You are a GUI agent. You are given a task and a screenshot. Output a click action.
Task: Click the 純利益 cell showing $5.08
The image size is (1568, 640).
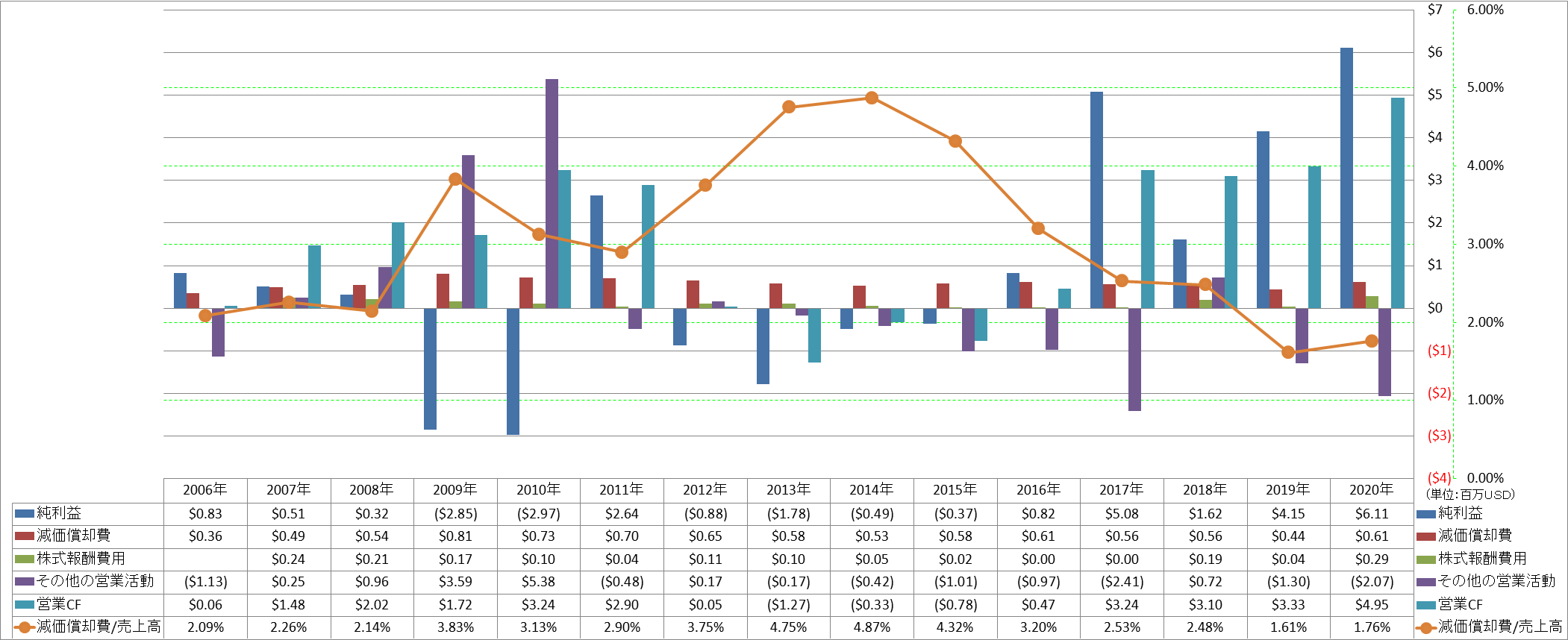click(1122, 514)
